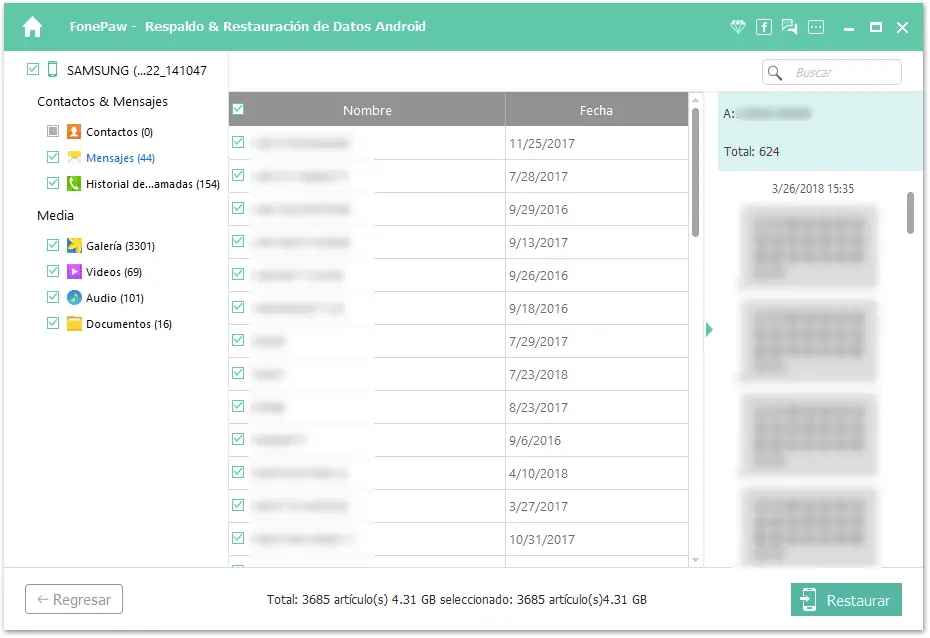This screenshot has width=930, height=638.
Task: Select Audio (101) category
Action: [x=115, y=298]
